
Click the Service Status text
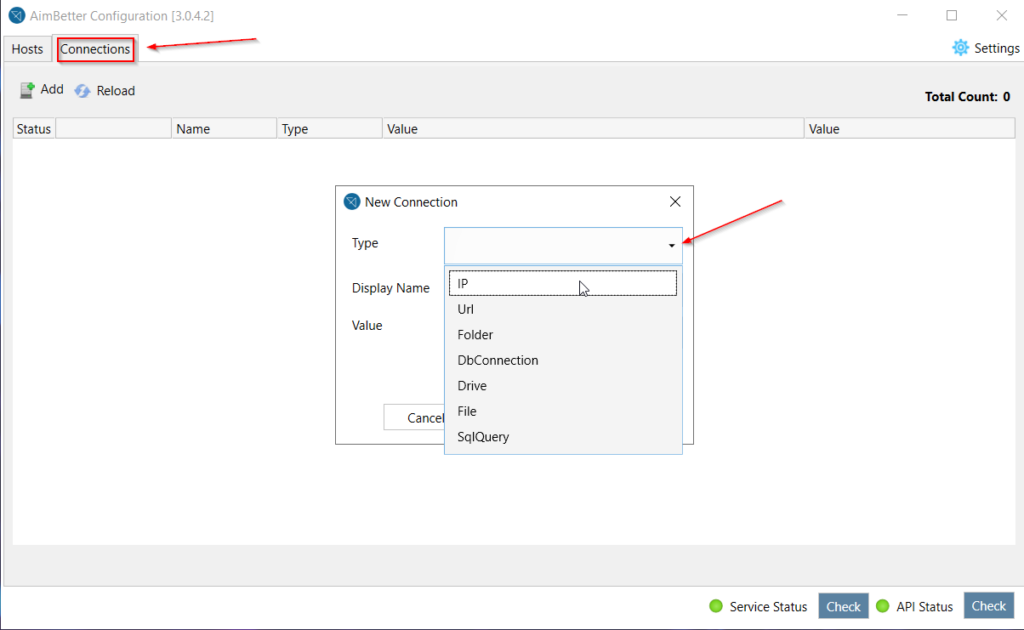[768, 606]
